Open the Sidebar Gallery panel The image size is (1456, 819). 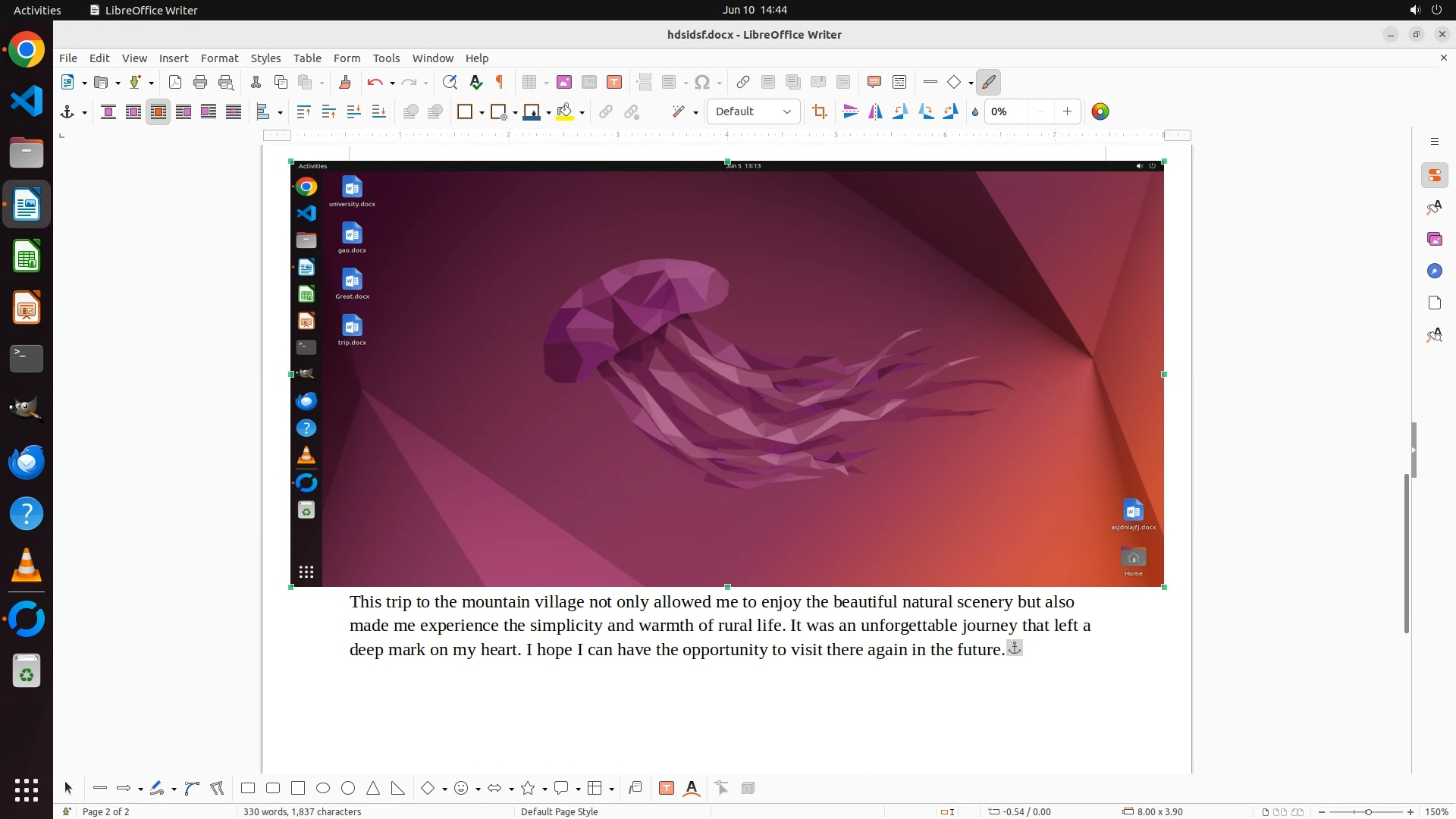1434,240
